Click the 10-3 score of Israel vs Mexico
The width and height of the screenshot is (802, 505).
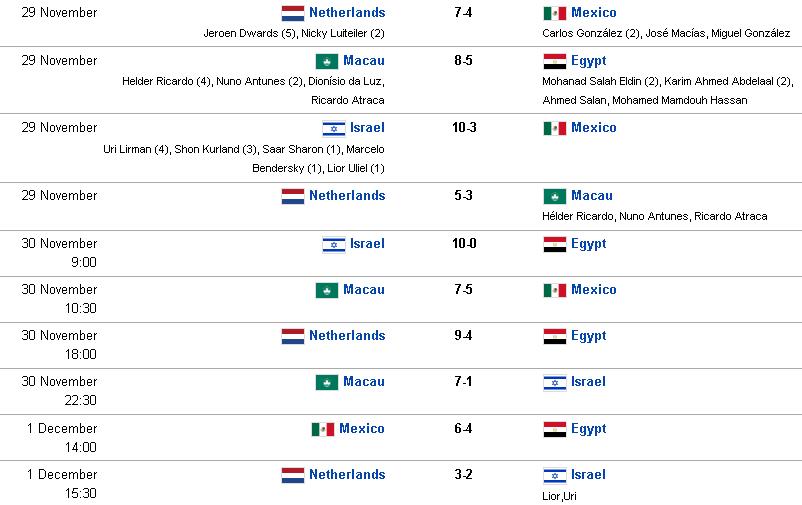(464, 127)
